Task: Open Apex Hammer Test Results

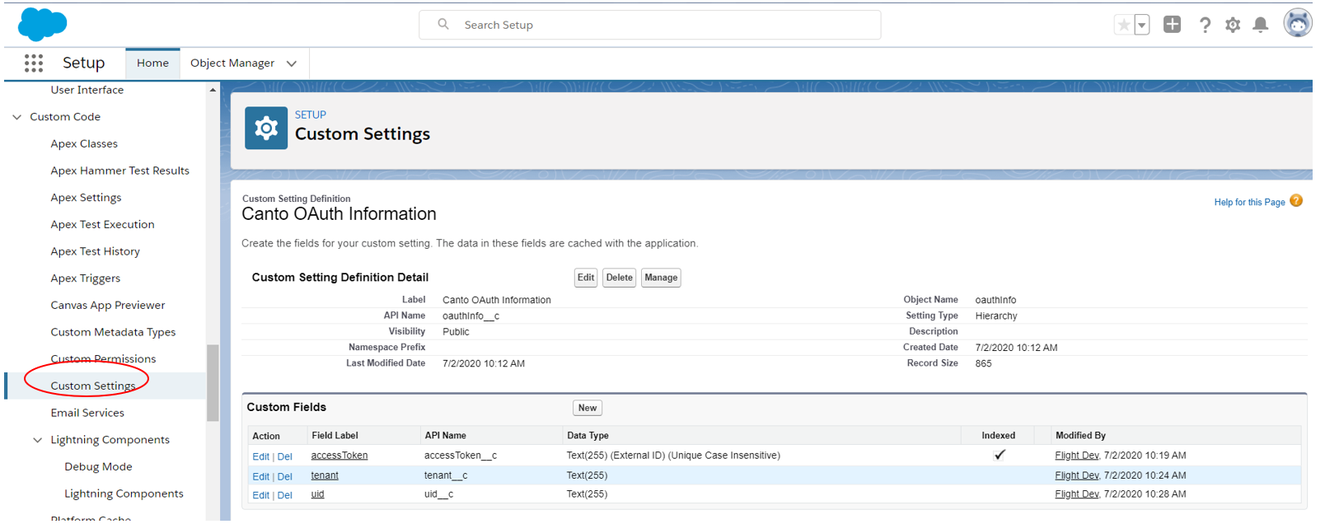Action: (x=120, y=171)
